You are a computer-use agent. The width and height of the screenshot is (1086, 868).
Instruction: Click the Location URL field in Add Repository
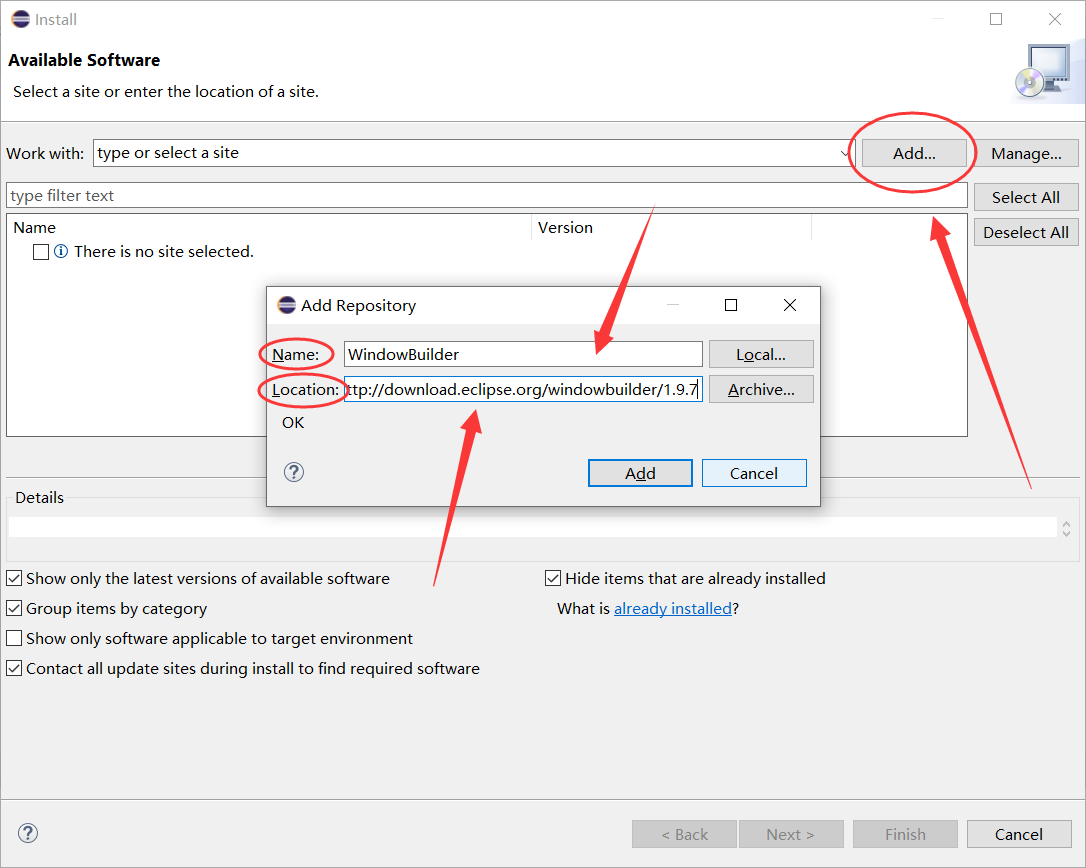click(523, 389)
